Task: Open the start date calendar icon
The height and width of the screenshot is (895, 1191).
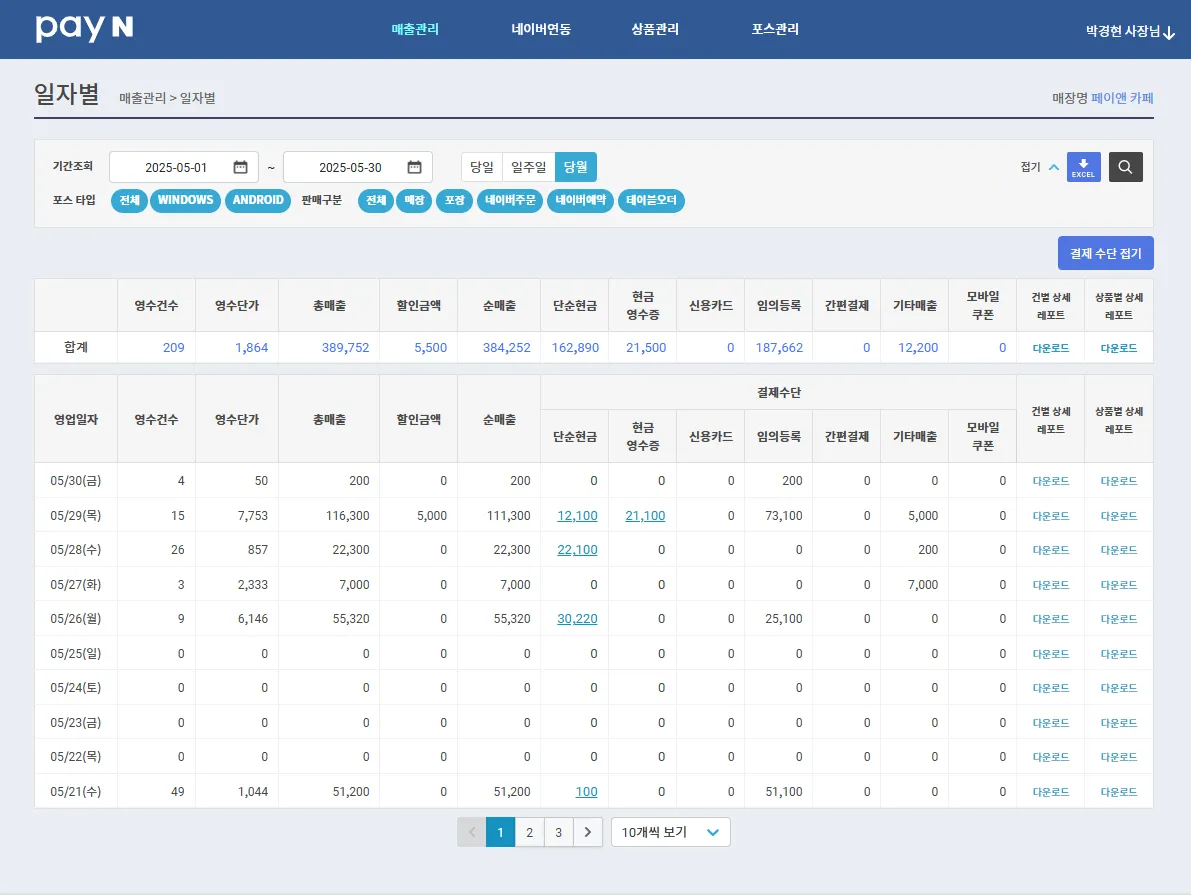Action: [240, 167]
